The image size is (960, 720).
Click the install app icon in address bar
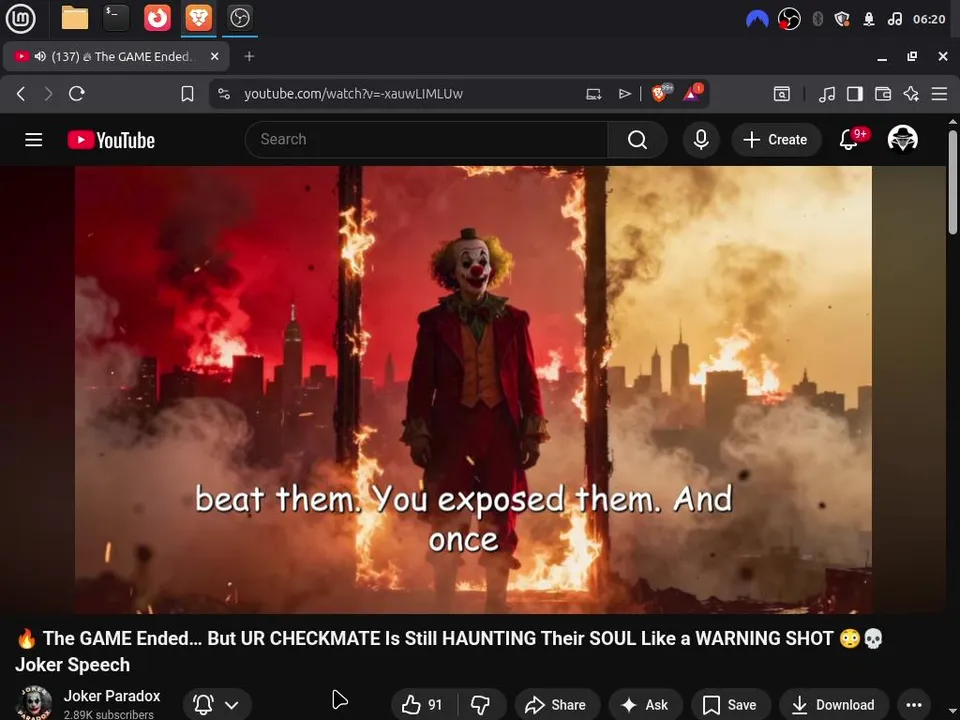[x=593, y=94]
